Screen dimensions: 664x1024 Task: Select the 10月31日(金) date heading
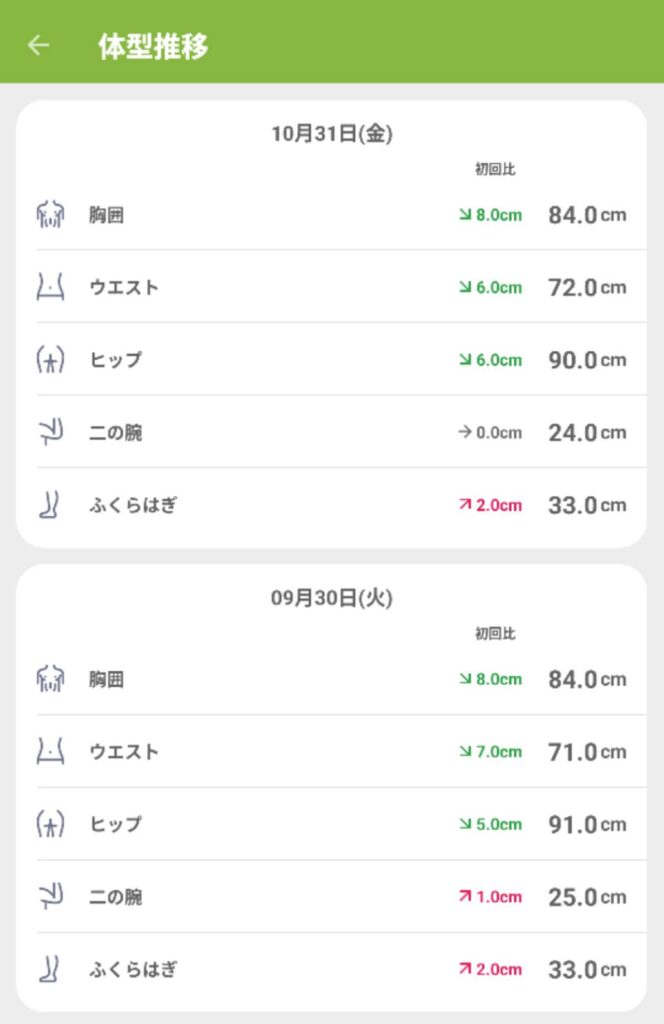[332, 134]
